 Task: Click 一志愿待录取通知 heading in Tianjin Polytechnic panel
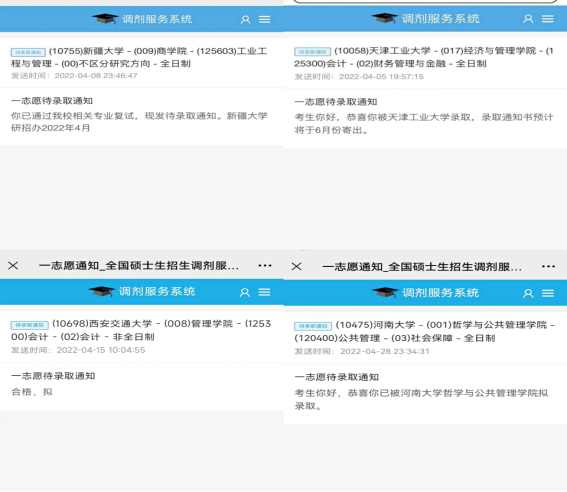pyautogui.click(x=336, y=102)
